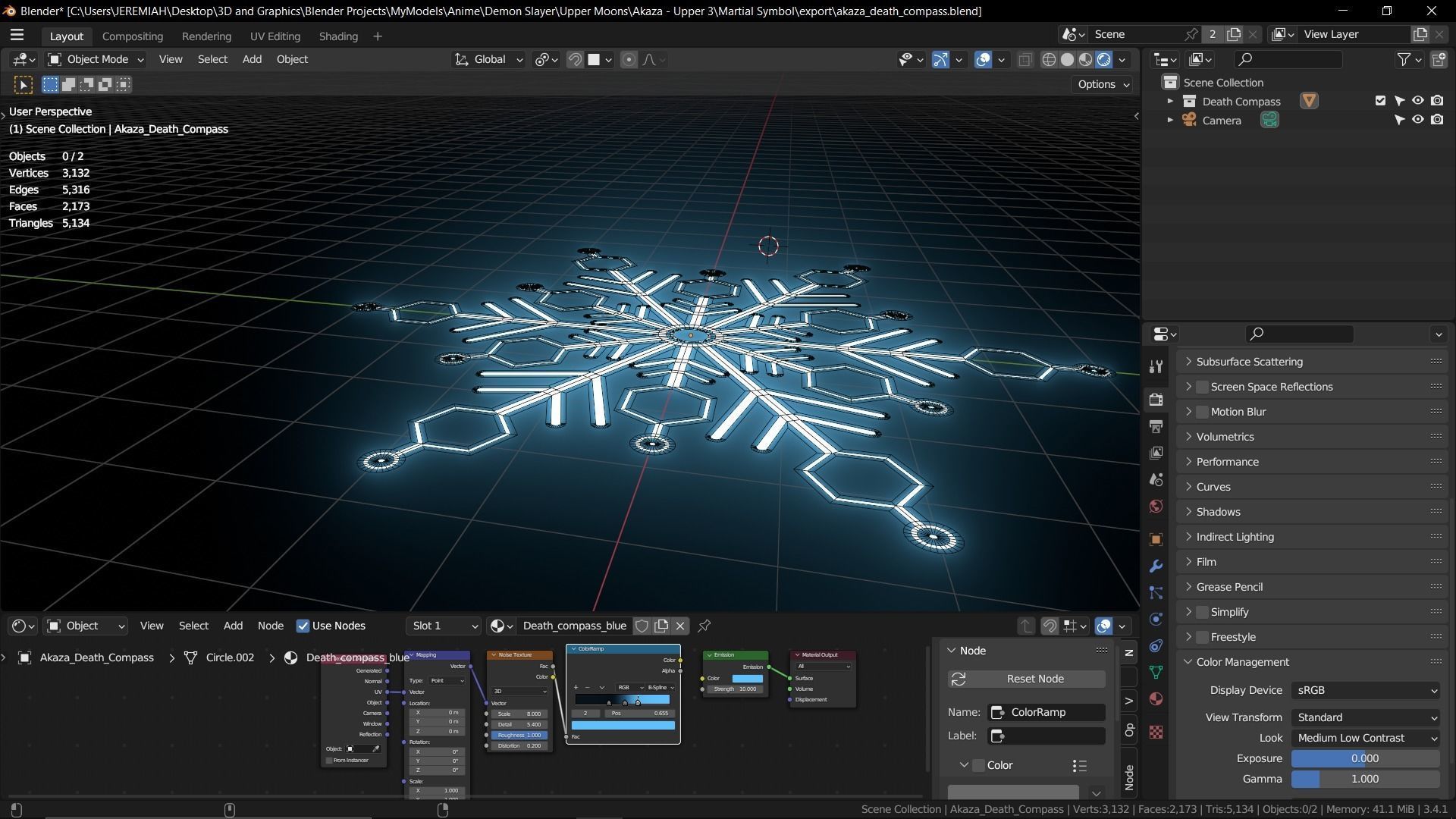Expand the Death Compass collection tree
This screenshot has height=819, width=1456.
coord(1169,101)
